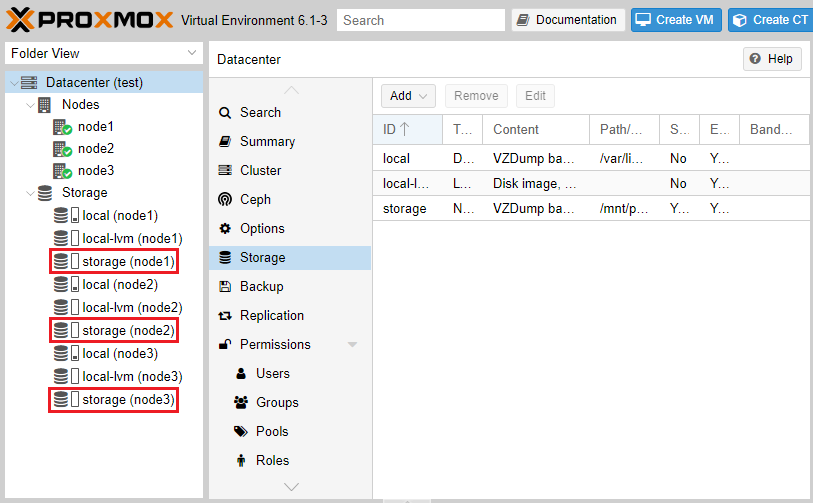This screenshot has height=503, width=813.
Task: Click the storage (node2) database icon
Action: [x=61, y=331]
